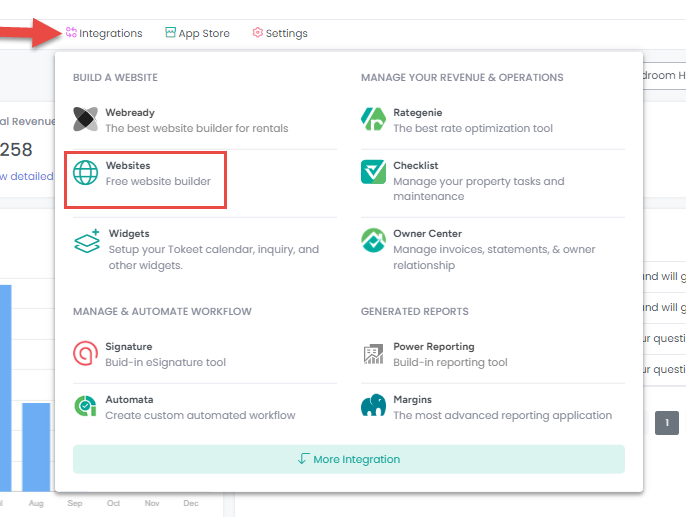This screenshot has width=686, height=517.
Task: Open Margins reporting application entry
Action: (x=493, y=407)
